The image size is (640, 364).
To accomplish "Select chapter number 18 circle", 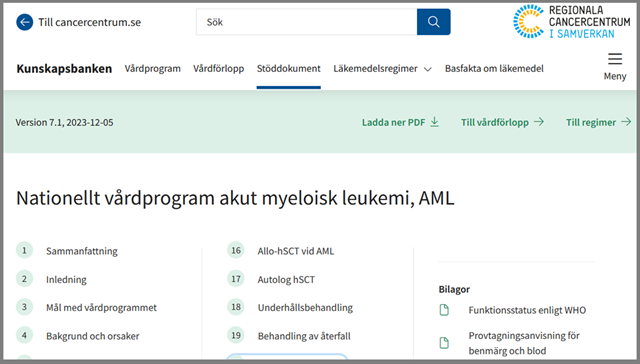I will coord(236,307).
